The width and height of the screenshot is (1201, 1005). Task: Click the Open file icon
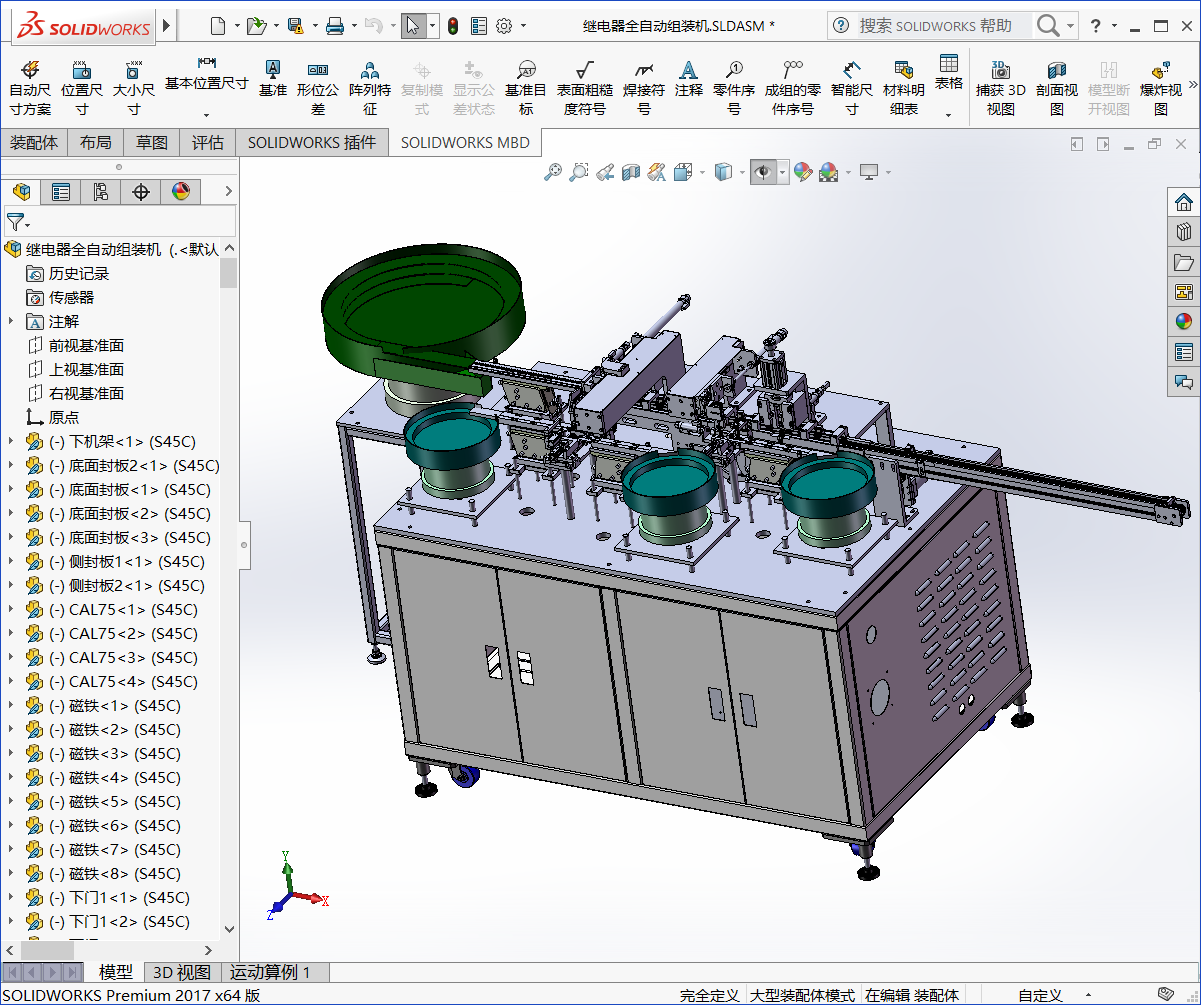256,26
